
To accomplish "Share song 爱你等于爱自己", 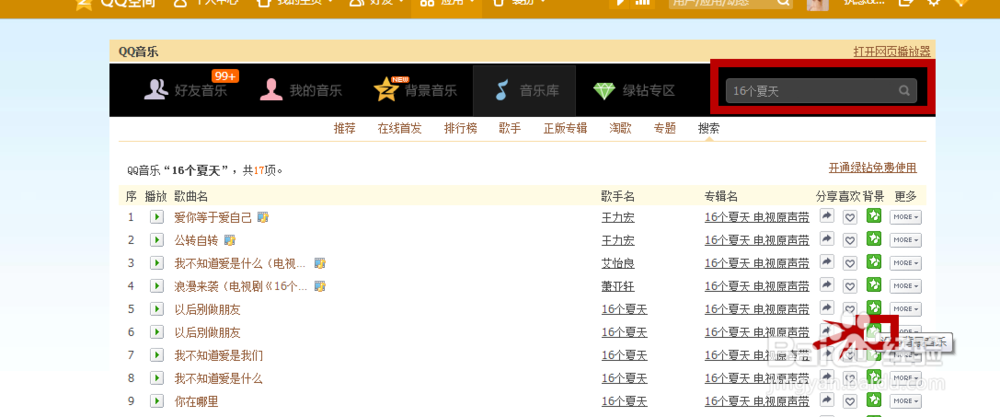I will click(827, 216).
